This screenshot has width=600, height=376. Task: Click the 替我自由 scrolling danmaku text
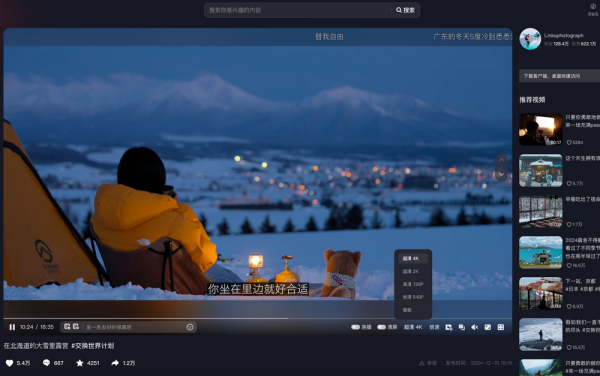tap(329, 37)
